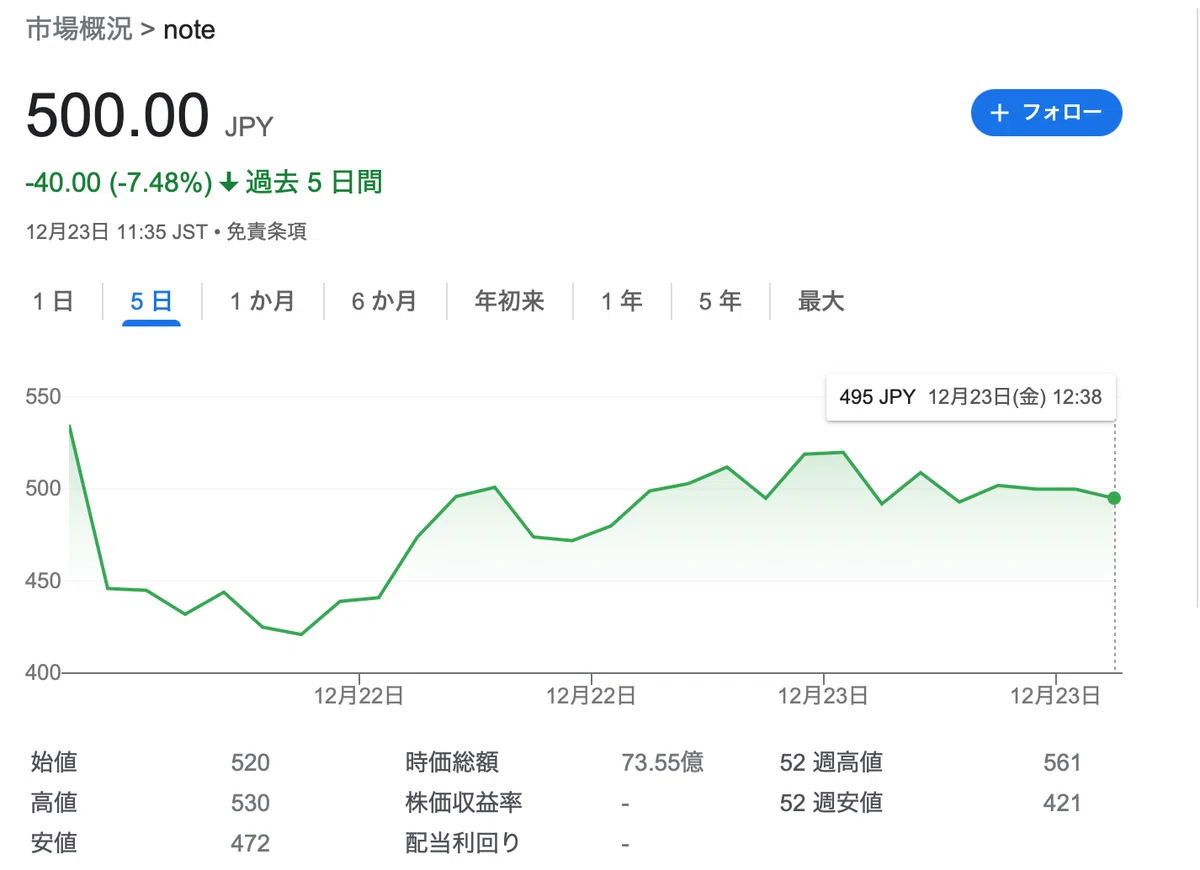This screenshot has width=1200, height=870.
Task: Click the plus icon in フォロー button
Action: pos(999,113)
